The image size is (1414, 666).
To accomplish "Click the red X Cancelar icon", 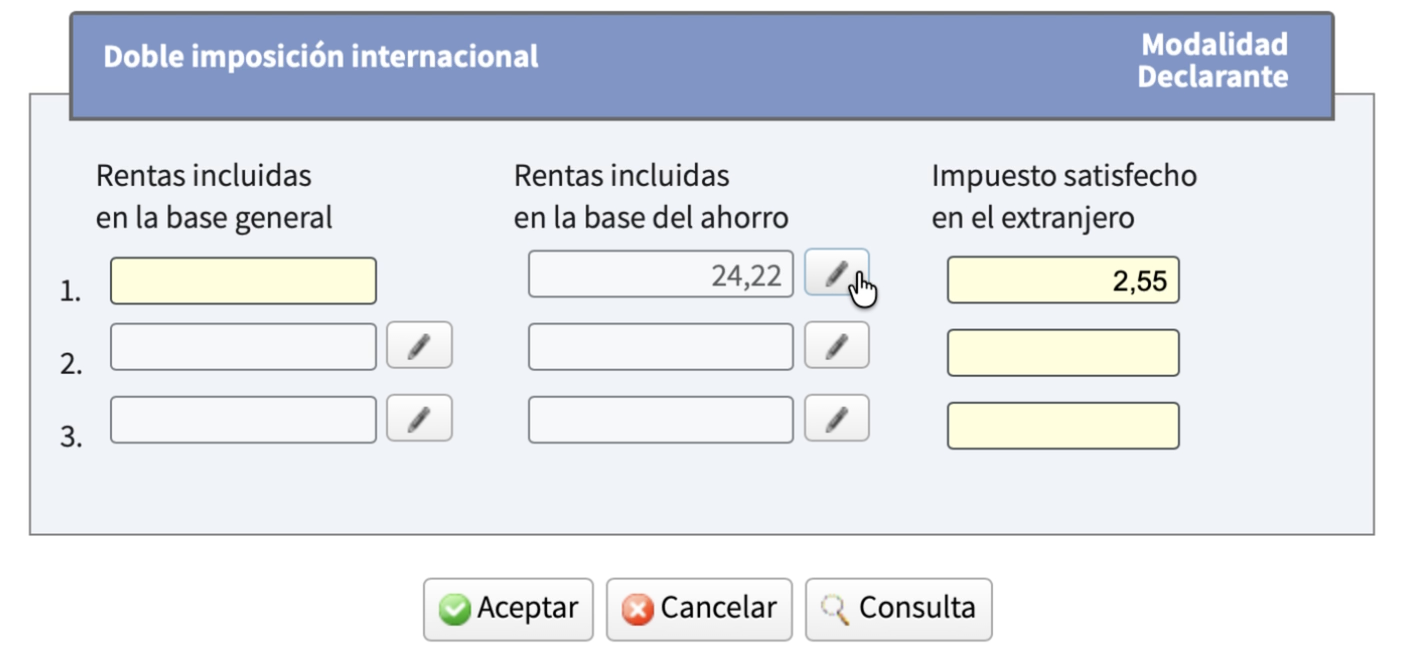I will (638, 609).
